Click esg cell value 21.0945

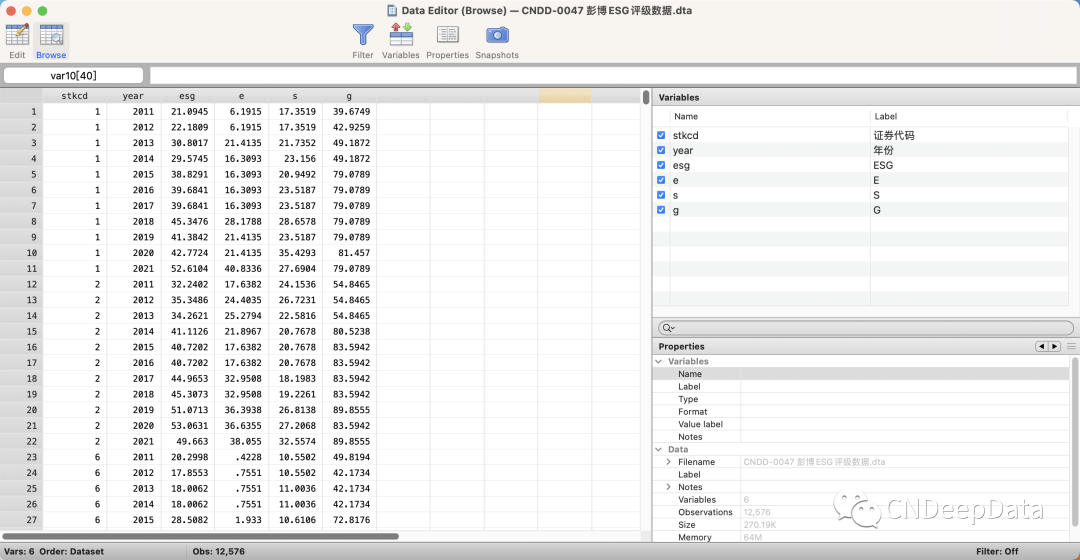[189, 112]
